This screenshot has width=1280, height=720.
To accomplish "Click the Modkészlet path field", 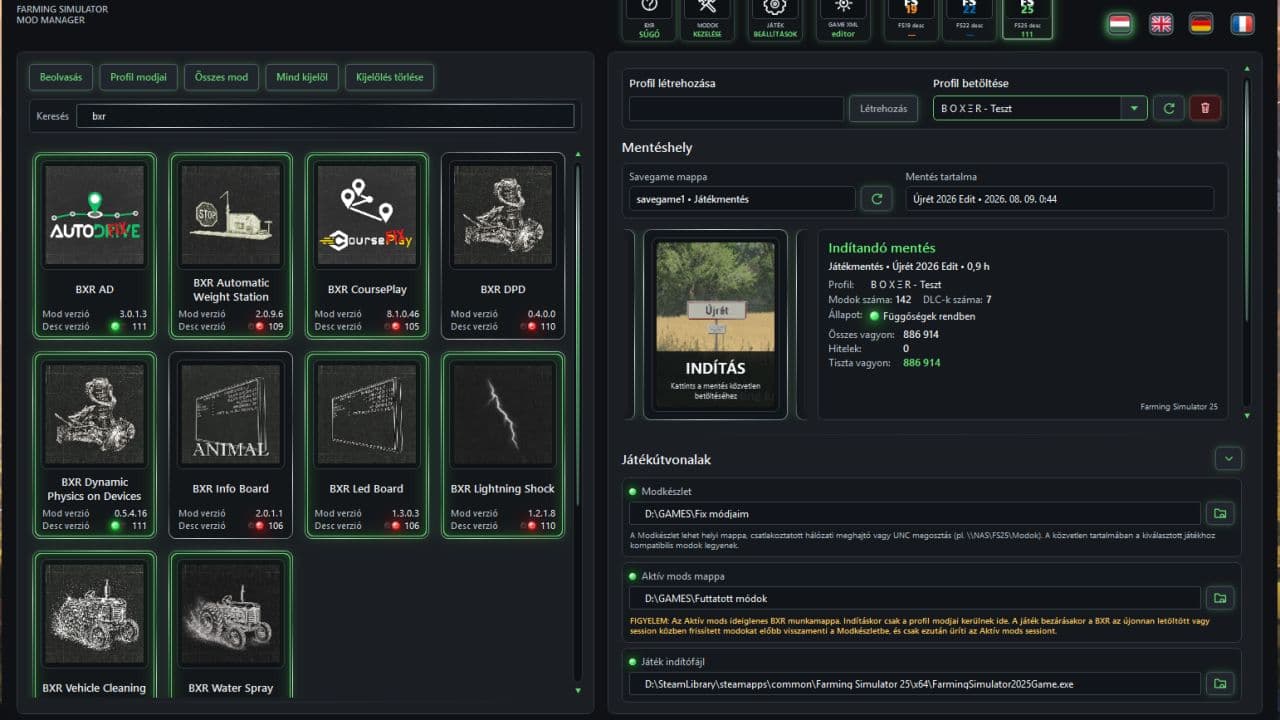I will click(914, 514).
